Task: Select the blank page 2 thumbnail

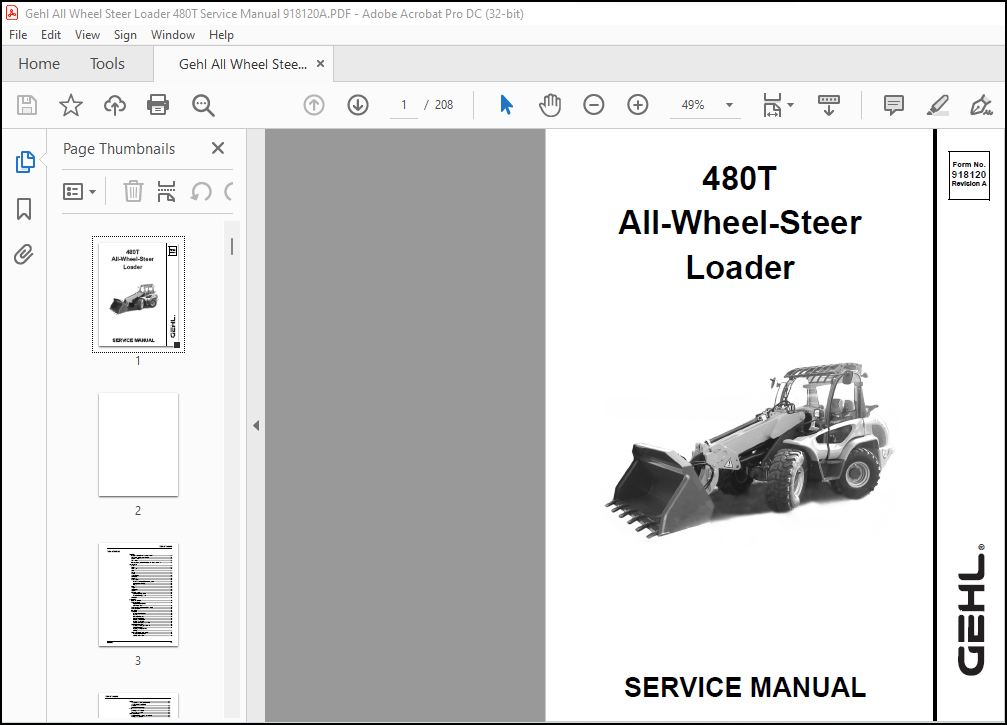Action: point(138,444)
